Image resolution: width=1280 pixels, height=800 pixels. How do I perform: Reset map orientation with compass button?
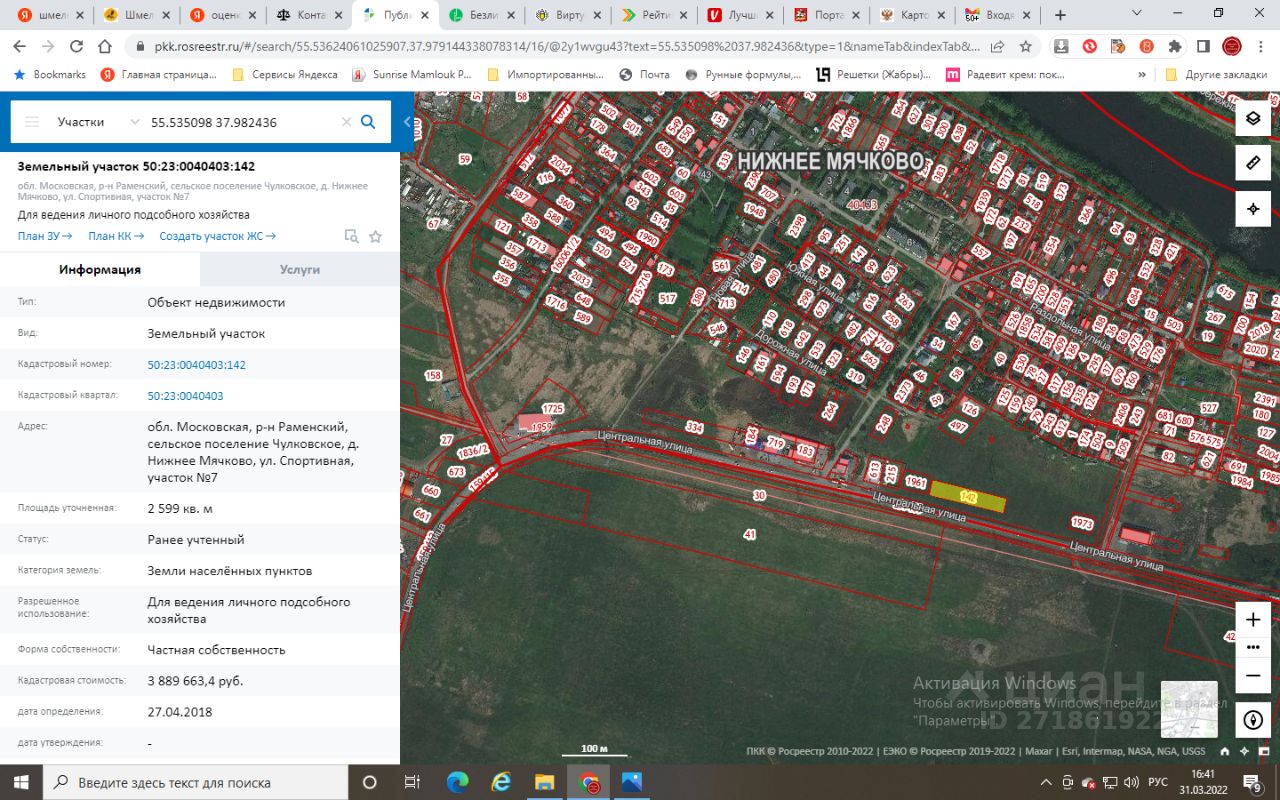(1252, 719)
